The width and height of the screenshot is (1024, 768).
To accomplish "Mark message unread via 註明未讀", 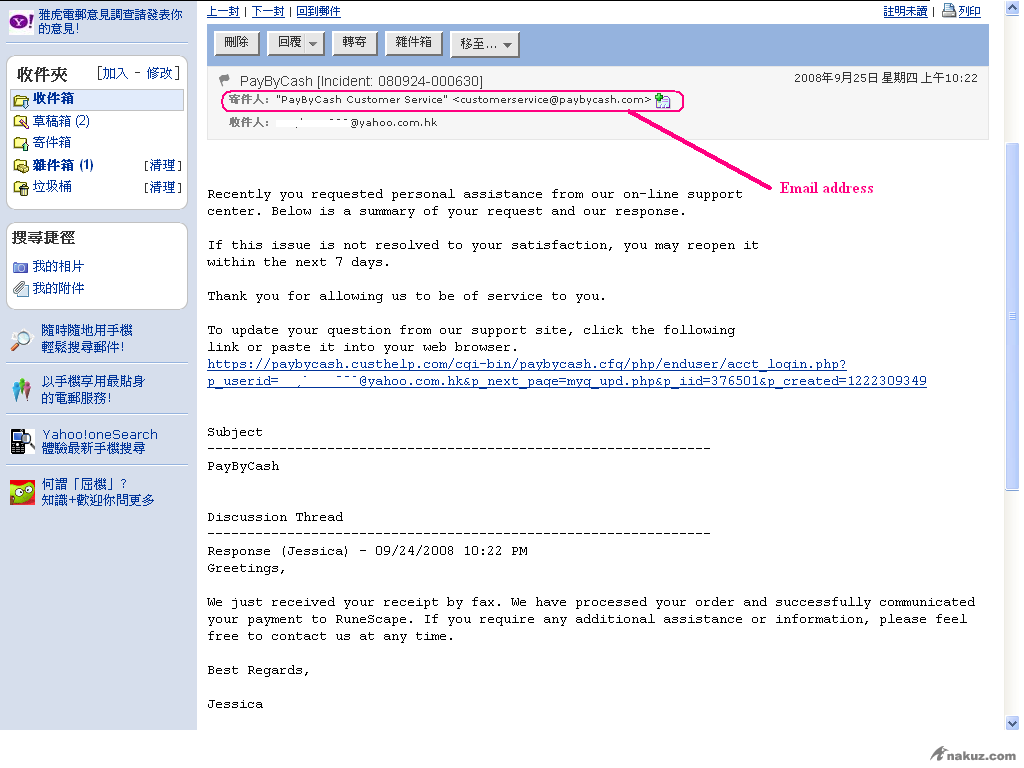I will coord(905,11).
